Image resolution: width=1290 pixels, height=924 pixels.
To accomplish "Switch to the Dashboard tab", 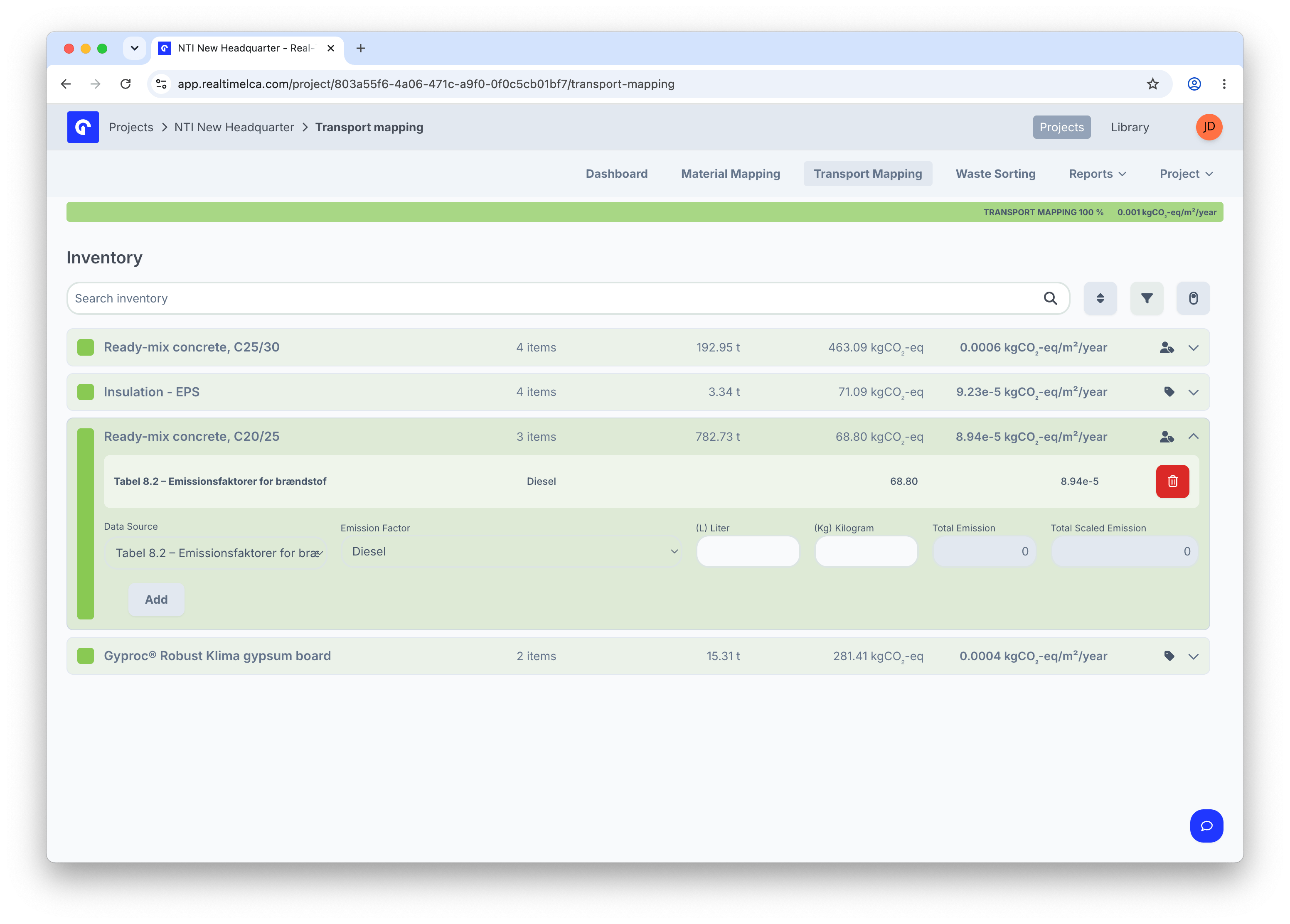I will 617,174.
